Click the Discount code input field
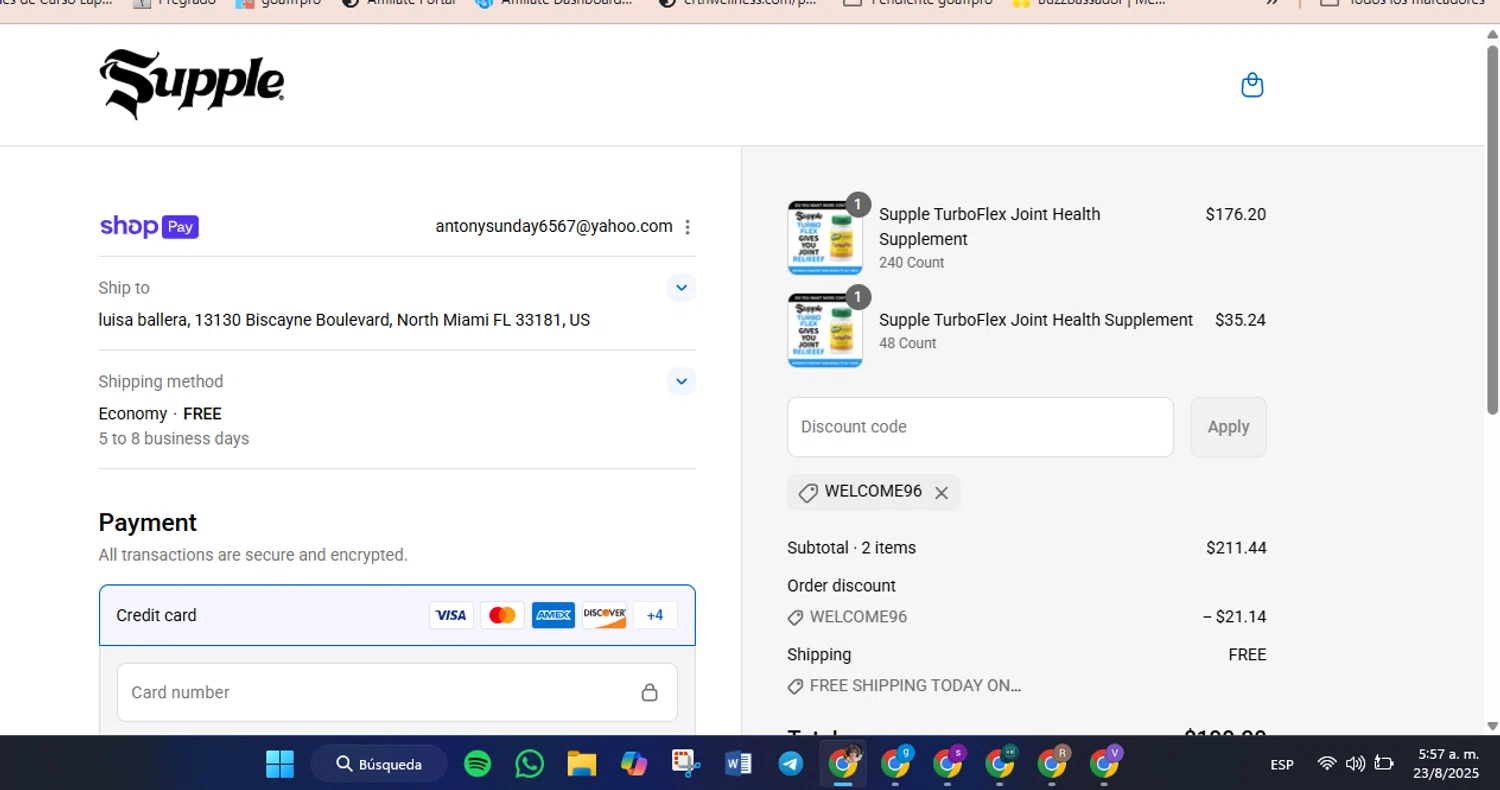1500x790 pixels. pos(980,427)
